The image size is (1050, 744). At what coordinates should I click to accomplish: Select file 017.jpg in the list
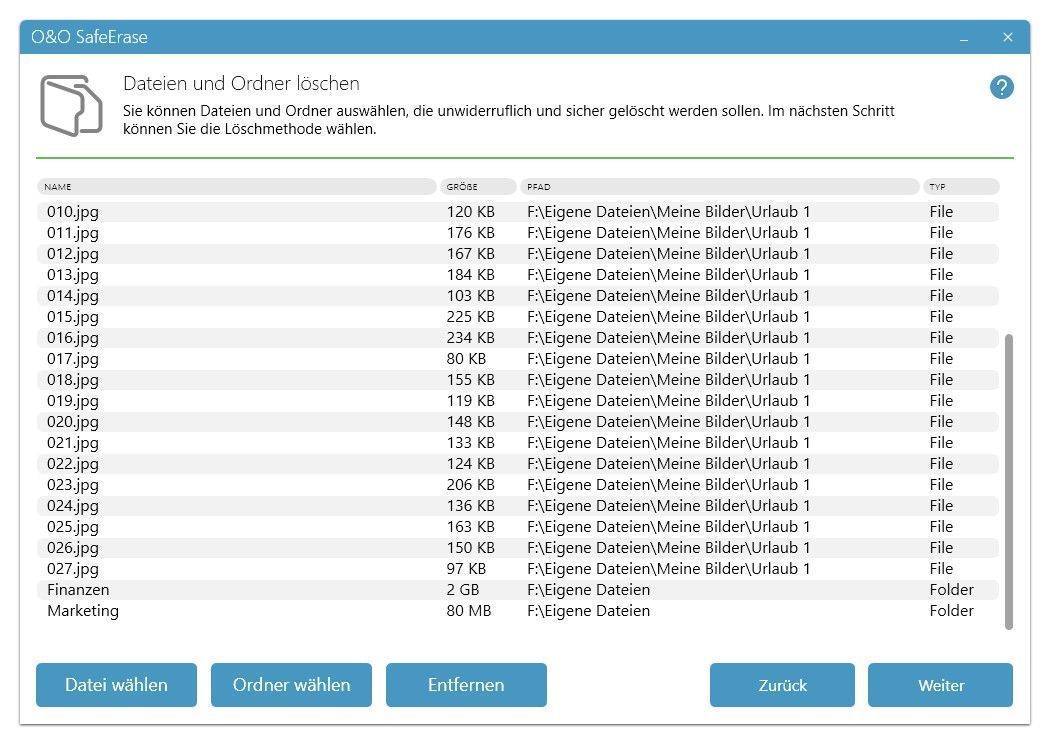[x=73, y=359]
